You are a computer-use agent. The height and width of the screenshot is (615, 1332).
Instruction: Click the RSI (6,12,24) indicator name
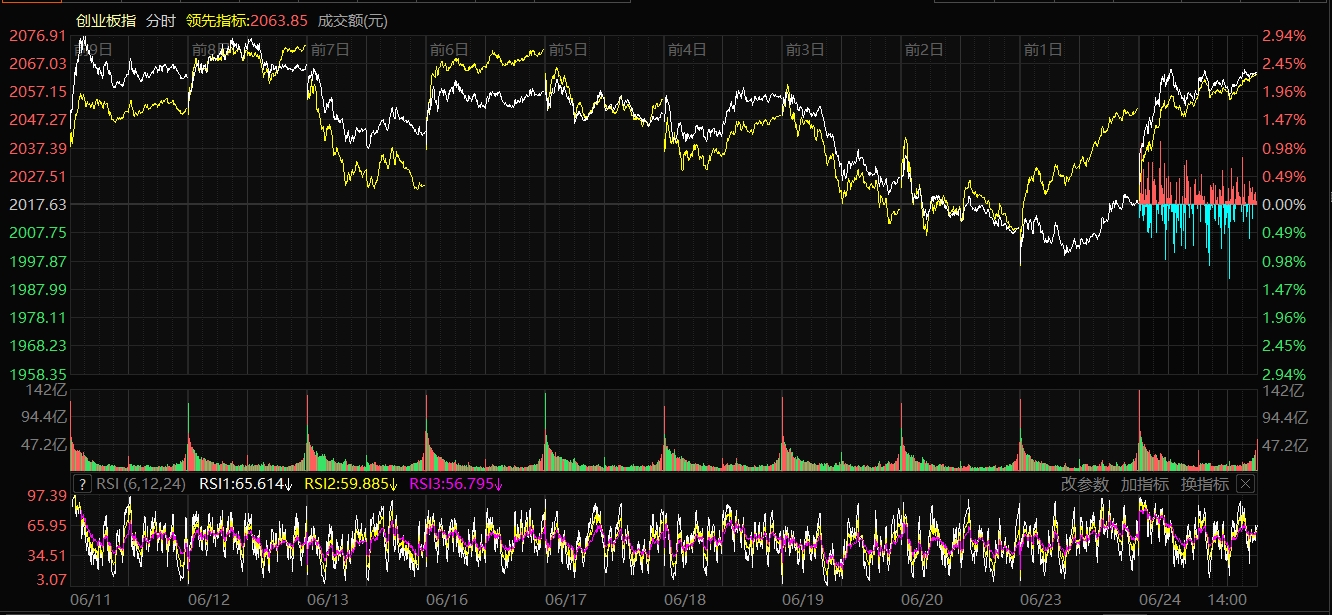pos(141,484)
